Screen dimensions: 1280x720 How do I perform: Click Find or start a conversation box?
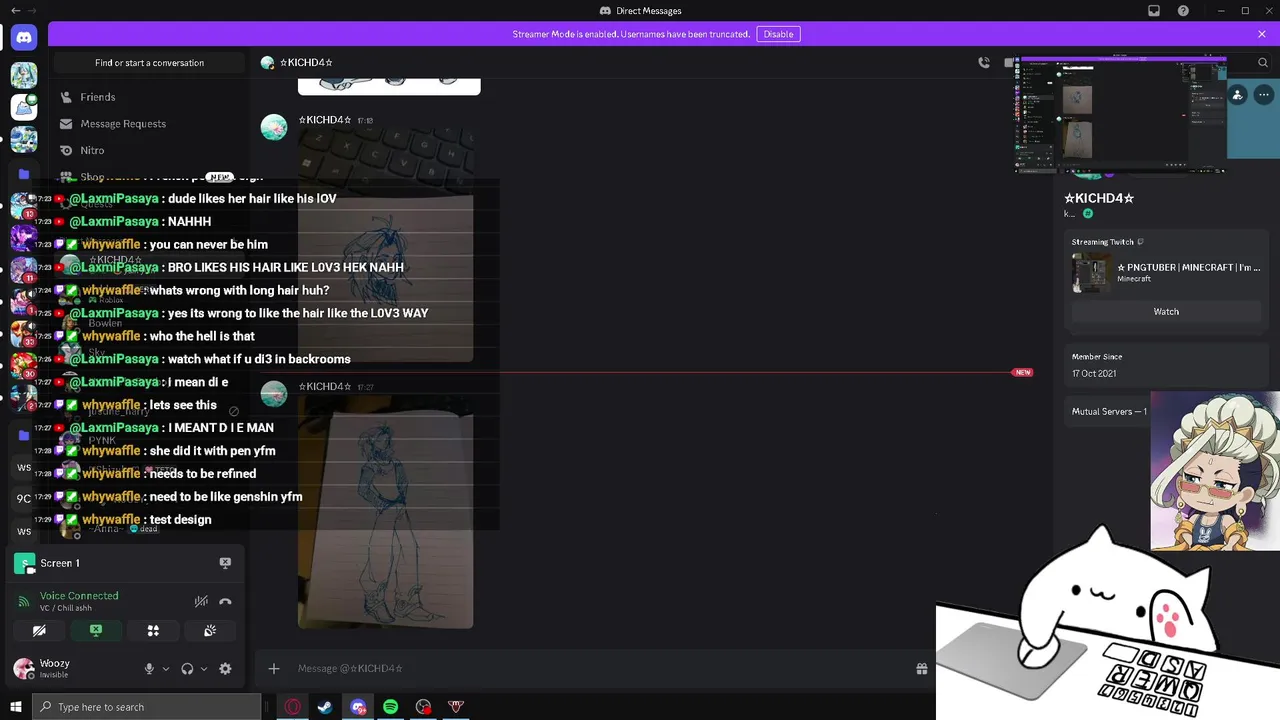[x=149, y=63]
